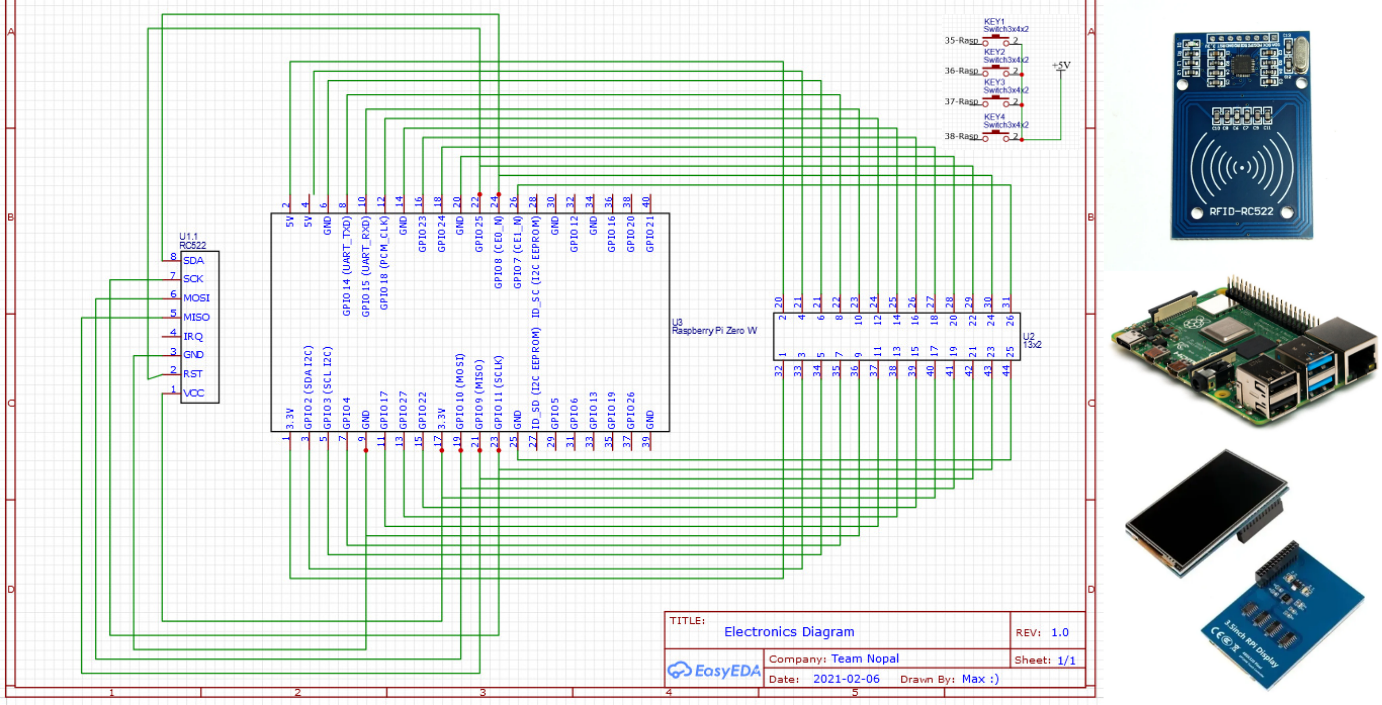Click the GPIO17 pin label

tap(384, 410)
